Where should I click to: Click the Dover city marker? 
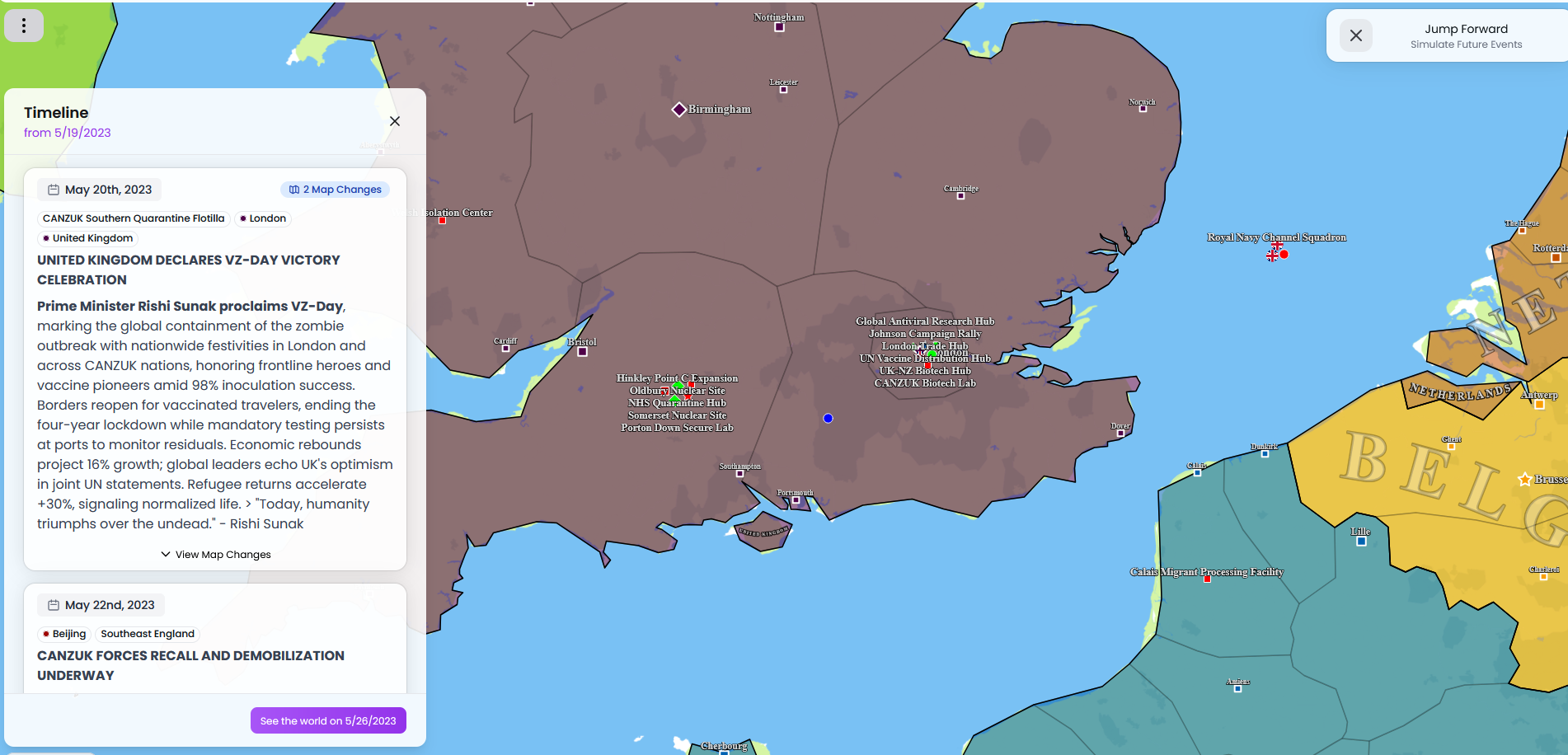click(1120, 434)
